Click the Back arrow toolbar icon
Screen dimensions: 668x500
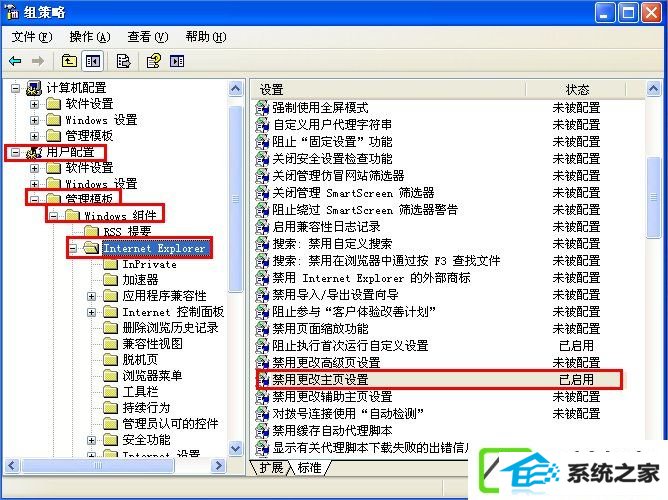click(15, 61)
